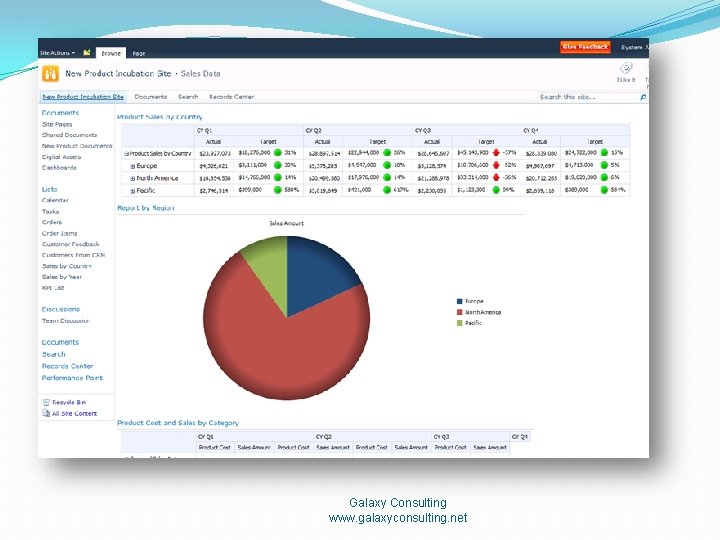Image resolution: width=720 pixels, height=540 pixels.
Task: Click the Search this site input field
Action: (x=588, y=97)
